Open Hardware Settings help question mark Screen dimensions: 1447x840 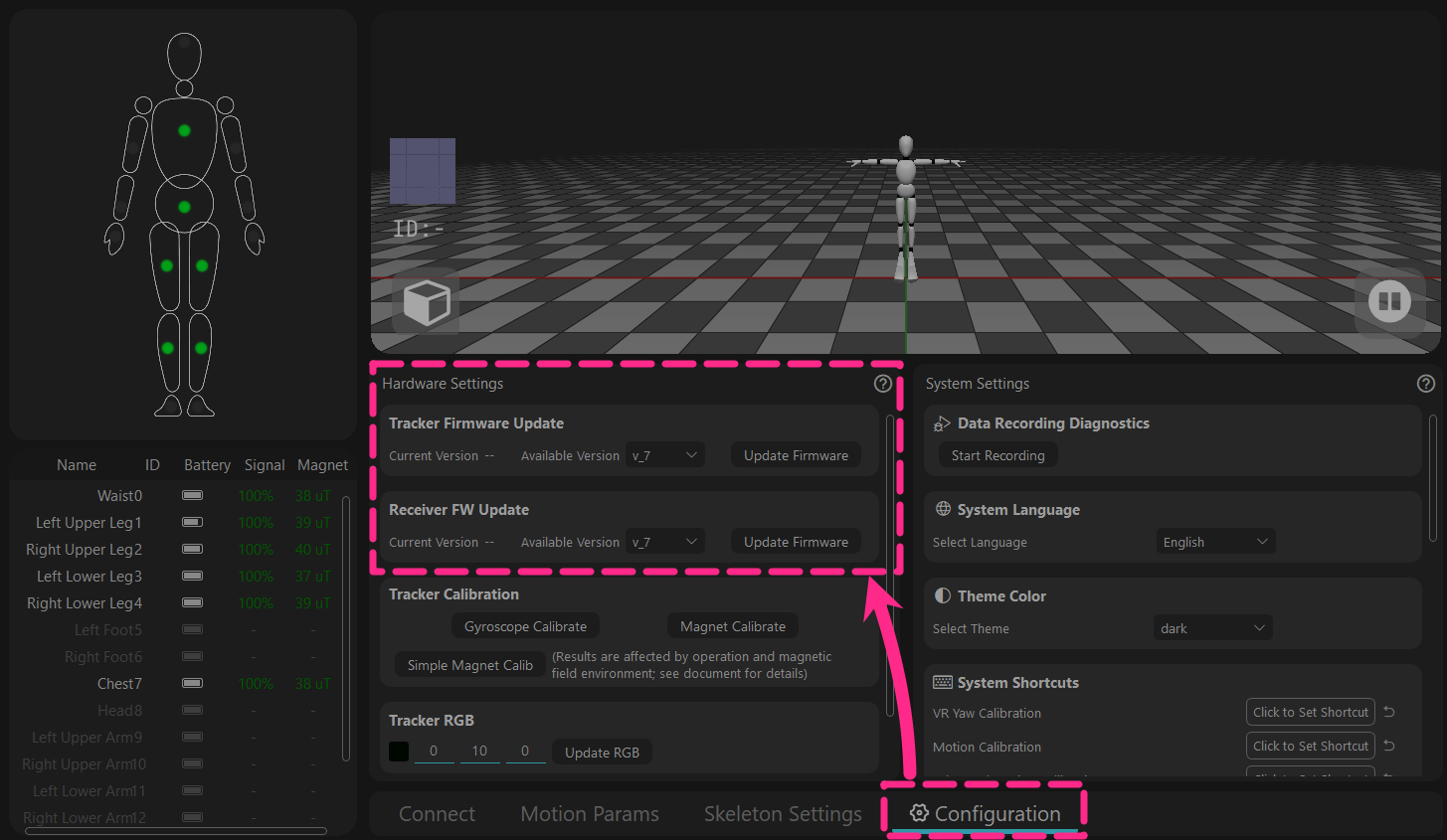(x=883, y=384)
